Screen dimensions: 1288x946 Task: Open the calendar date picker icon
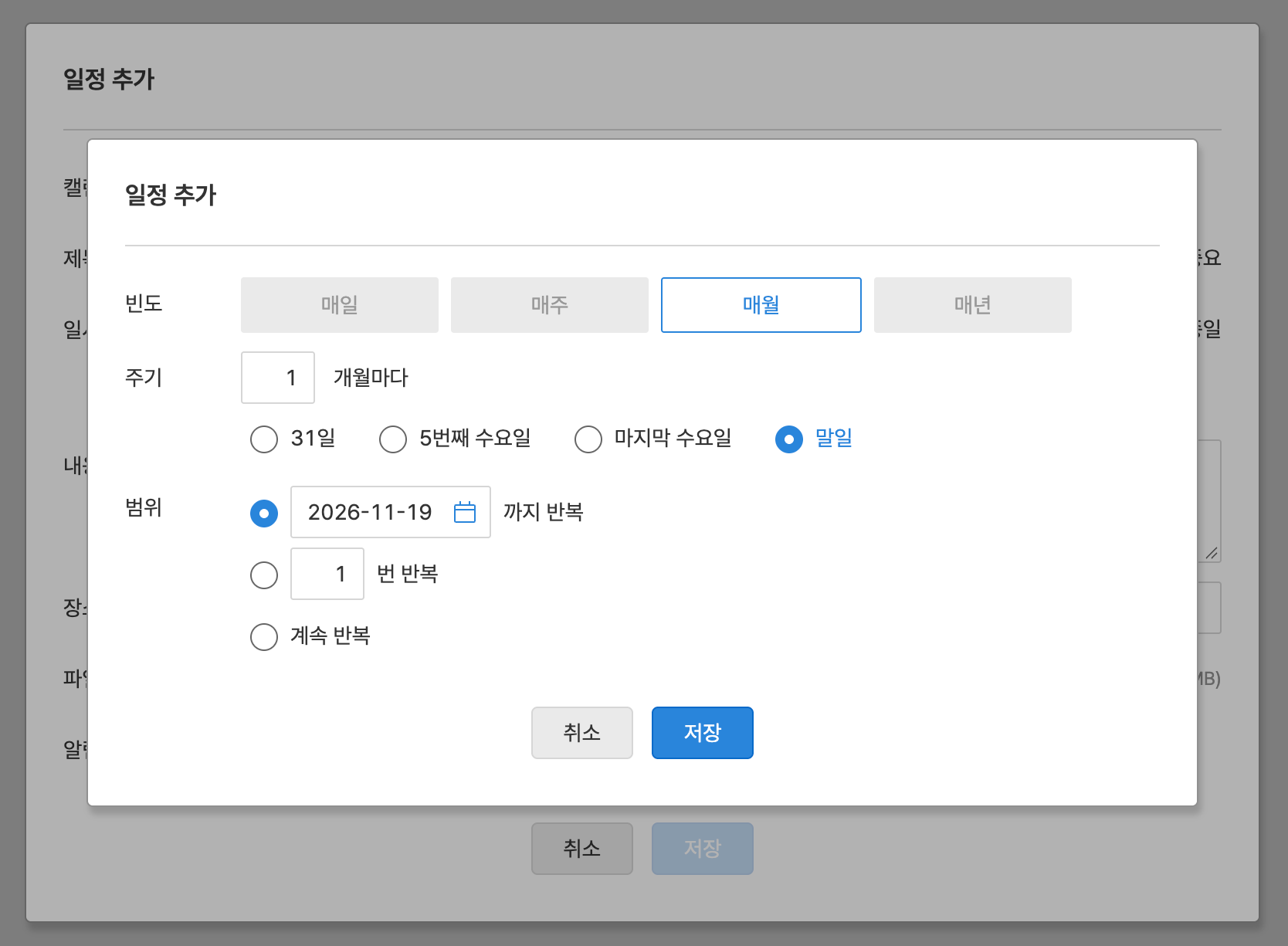coord(465,512)
